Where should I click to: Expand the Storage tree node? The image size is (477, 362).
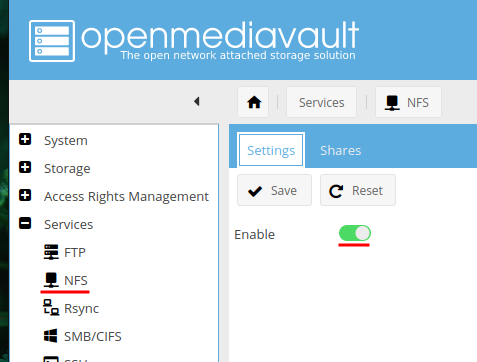[x=25, y=167]
